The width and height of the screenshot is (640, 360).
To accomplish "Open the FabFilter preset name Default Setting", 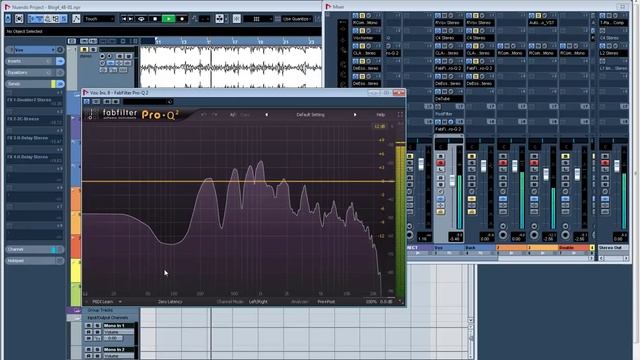I will (x=310, y=115).
